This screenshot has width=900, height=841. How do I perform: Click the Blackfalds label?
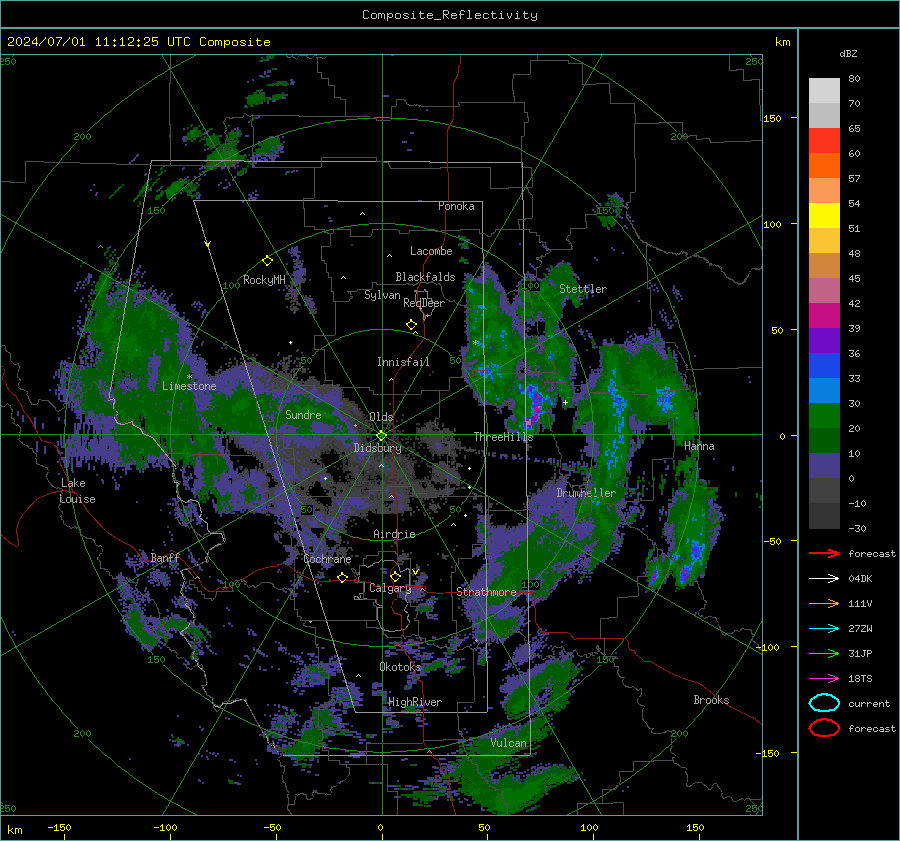pos(425,277)
